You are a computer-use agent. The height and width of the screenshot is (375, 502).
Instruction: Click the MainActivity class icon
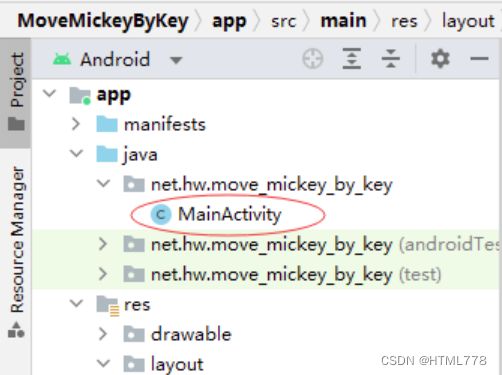tap(161, 214)
